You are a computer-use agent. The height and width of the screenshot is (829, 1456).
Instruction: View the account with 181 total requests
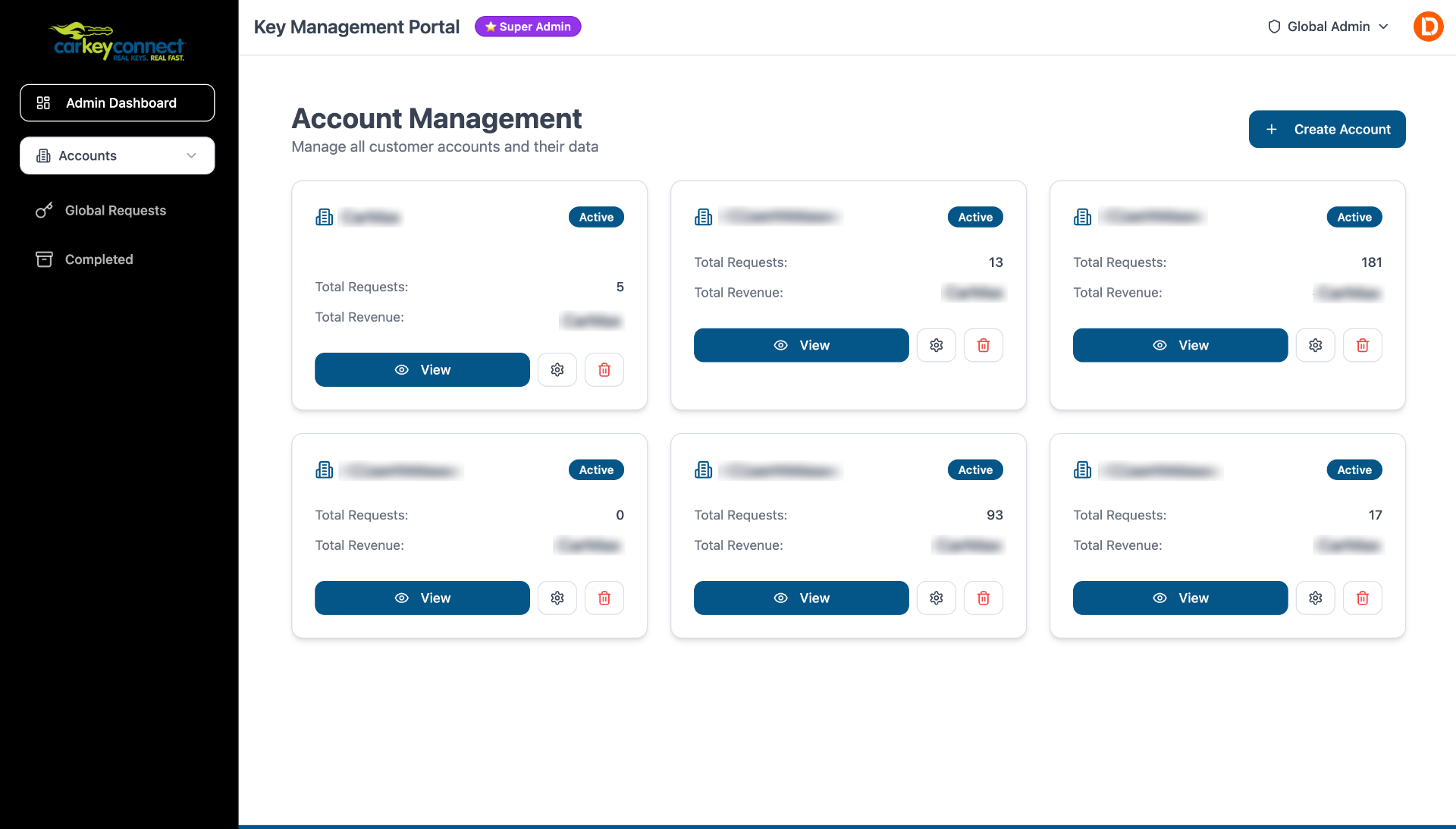pos(1181,345)
